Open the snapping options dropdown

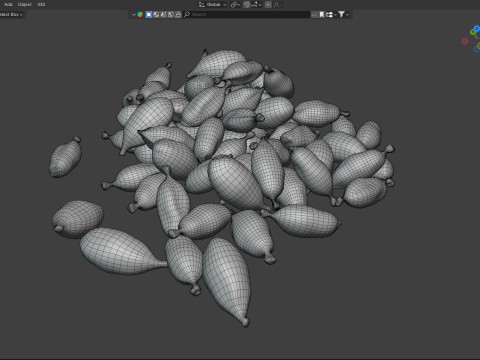tap(256, 5)
